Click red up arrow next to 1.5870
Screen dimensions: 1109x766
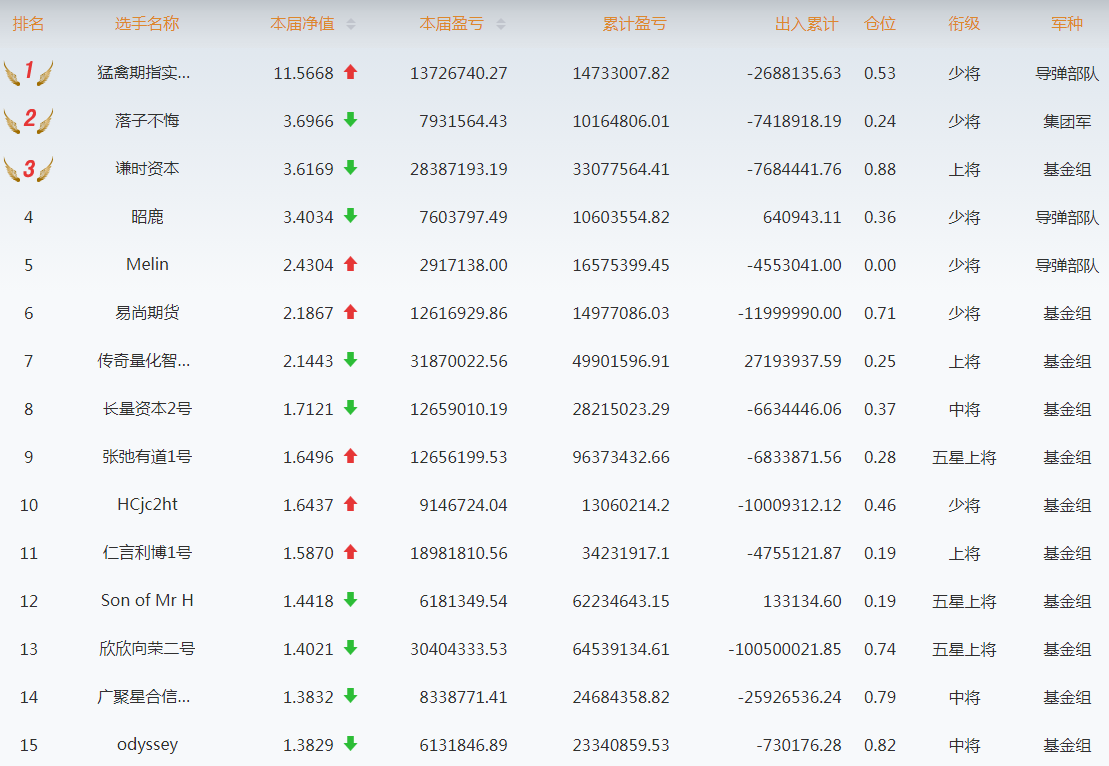pos(350,552)
